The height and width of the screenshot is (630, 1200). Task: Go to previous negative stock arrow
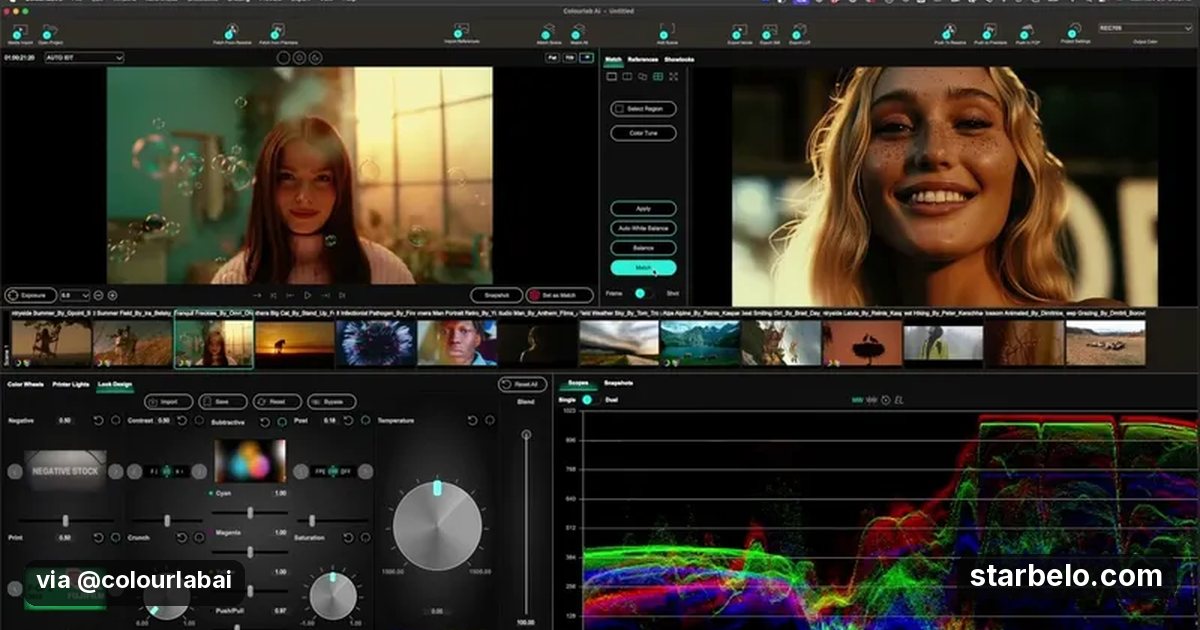(x=16, y=471)
